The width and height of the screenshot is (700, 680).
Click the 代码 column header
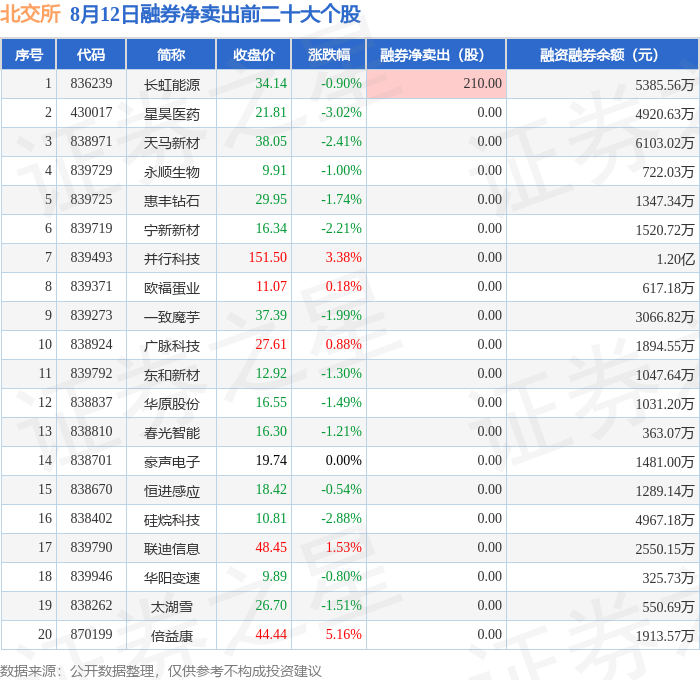91,54
